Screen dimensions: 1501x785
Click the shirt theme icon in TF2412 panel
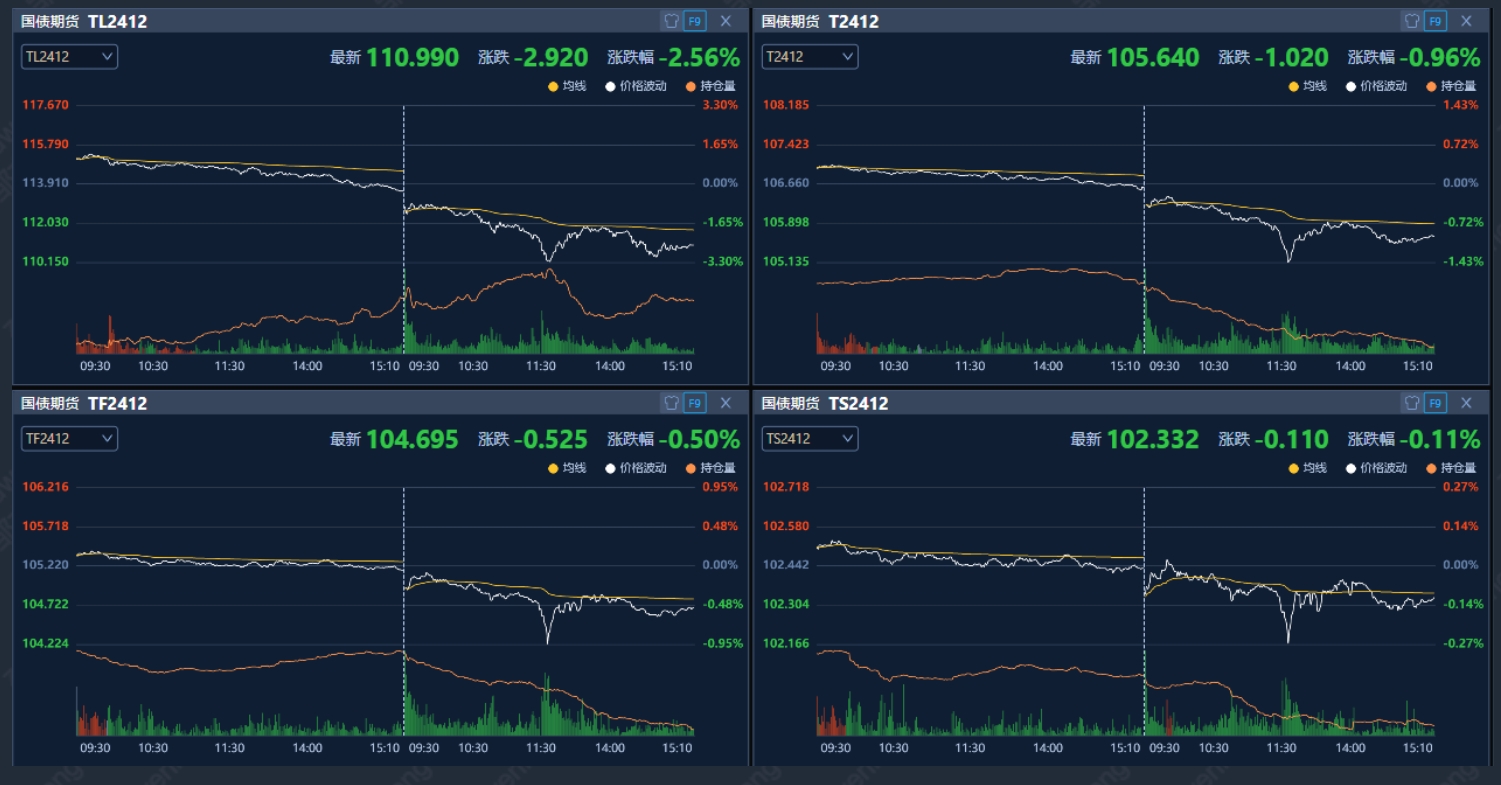[x=671, y=403]
